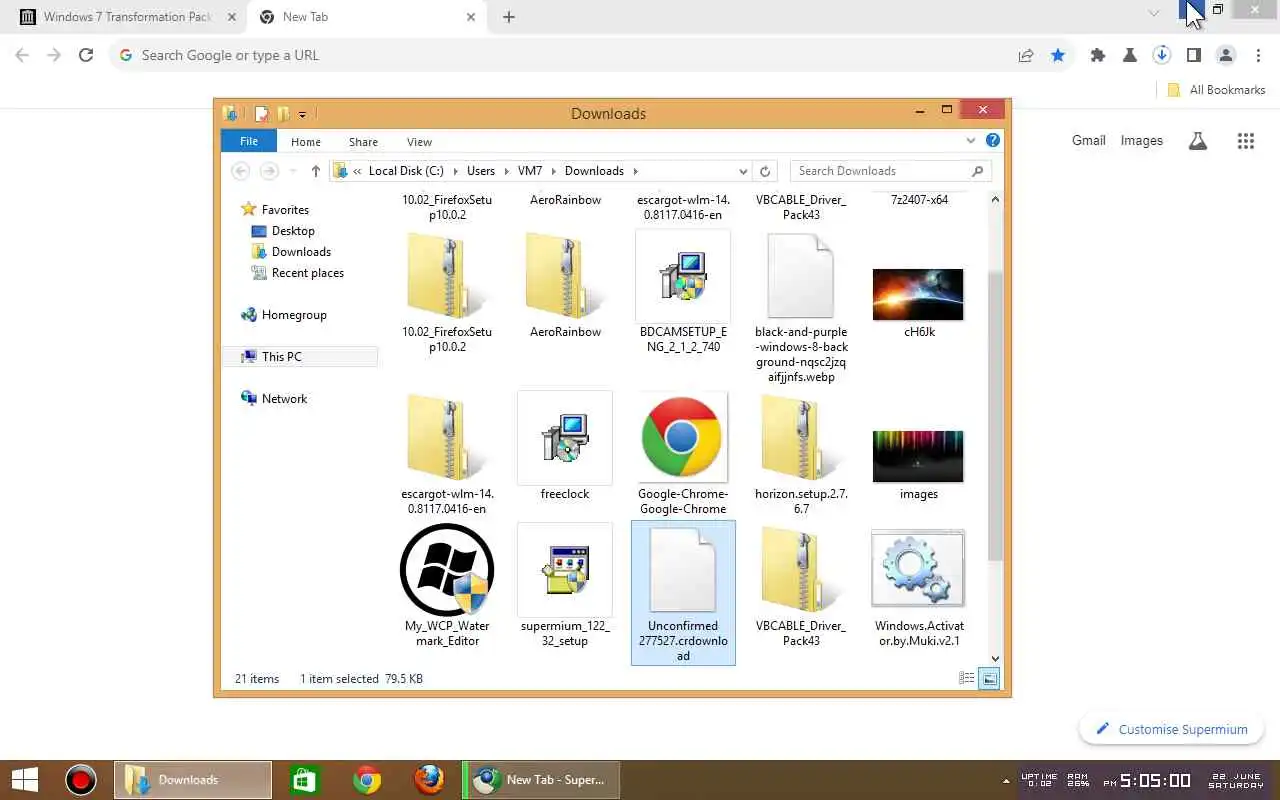1280x800 pixels.
Task: Open recent locations dropdown arrow
Action: (292, 171)
